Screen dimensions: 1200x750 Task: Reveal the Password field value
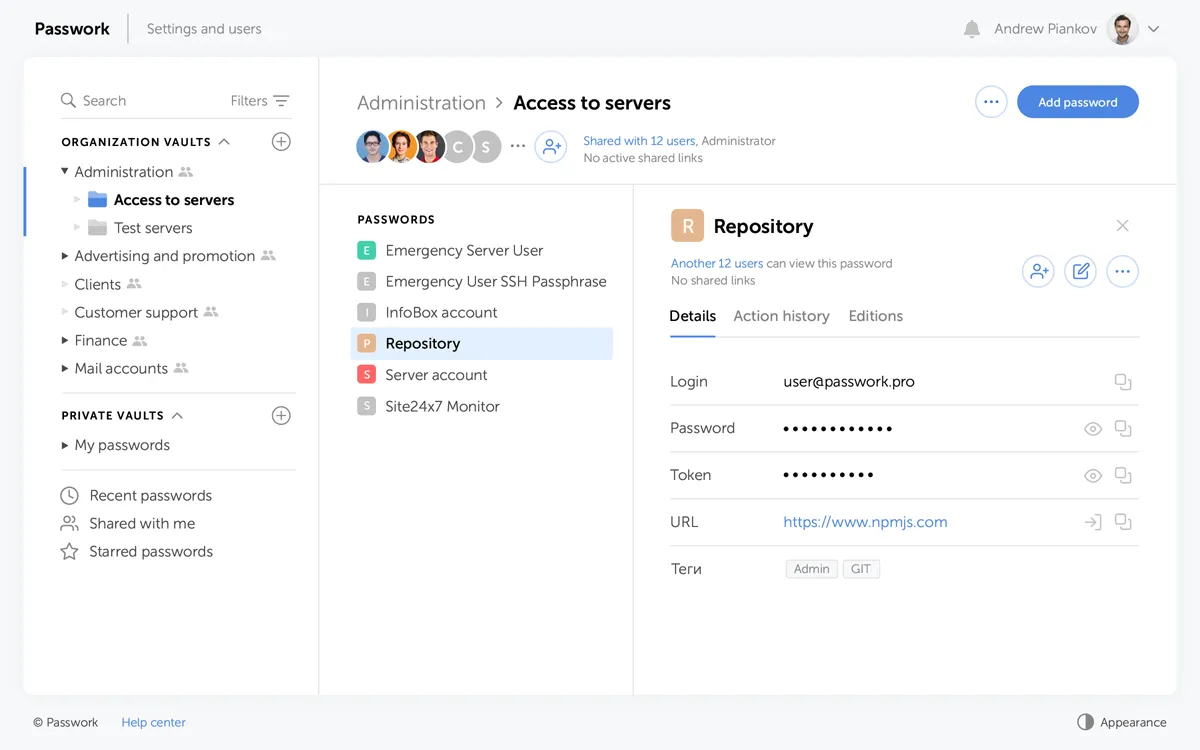click(1093, 429)
